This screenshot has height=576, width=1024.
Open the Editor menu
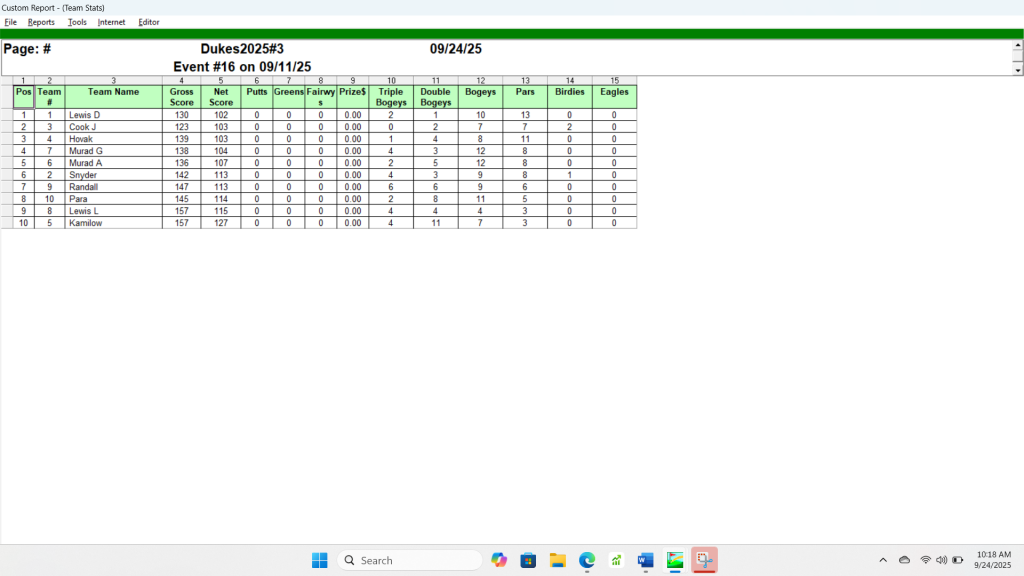(149, 22)
